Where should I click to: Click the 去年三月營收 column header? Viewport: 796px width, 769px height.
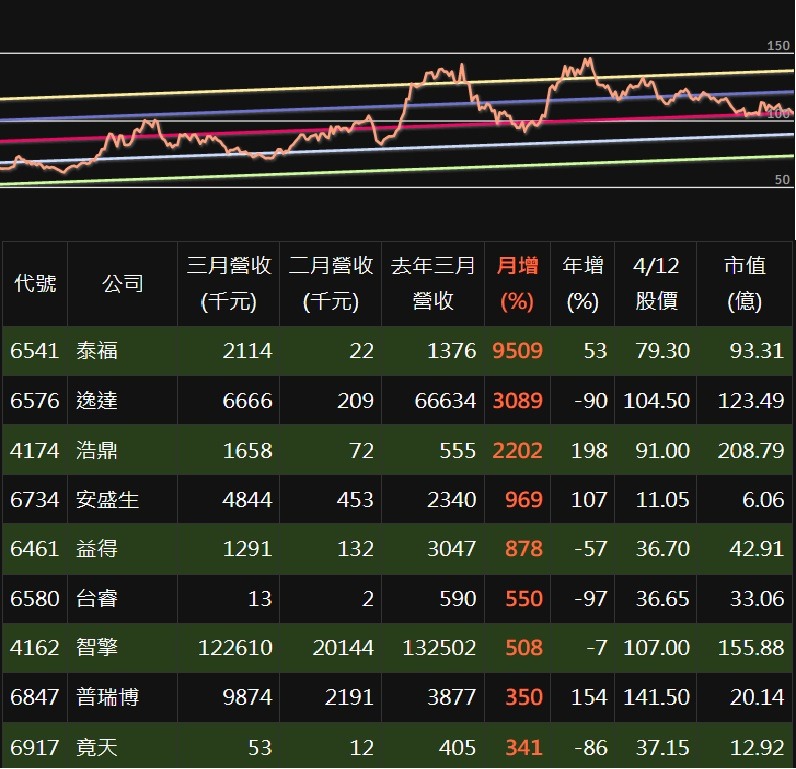432,283
